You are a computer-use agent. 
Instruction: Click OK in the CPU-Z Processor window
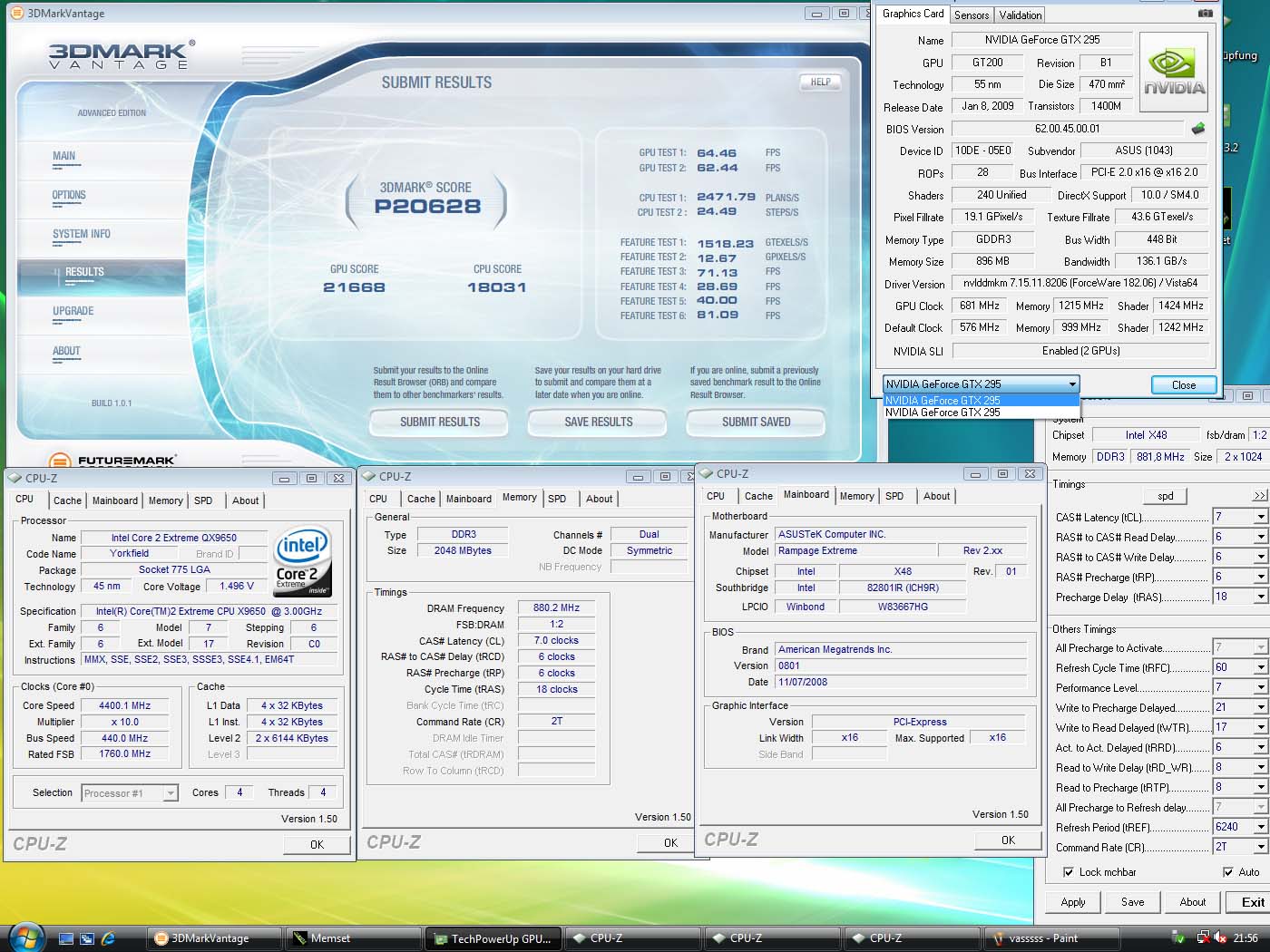317,844
